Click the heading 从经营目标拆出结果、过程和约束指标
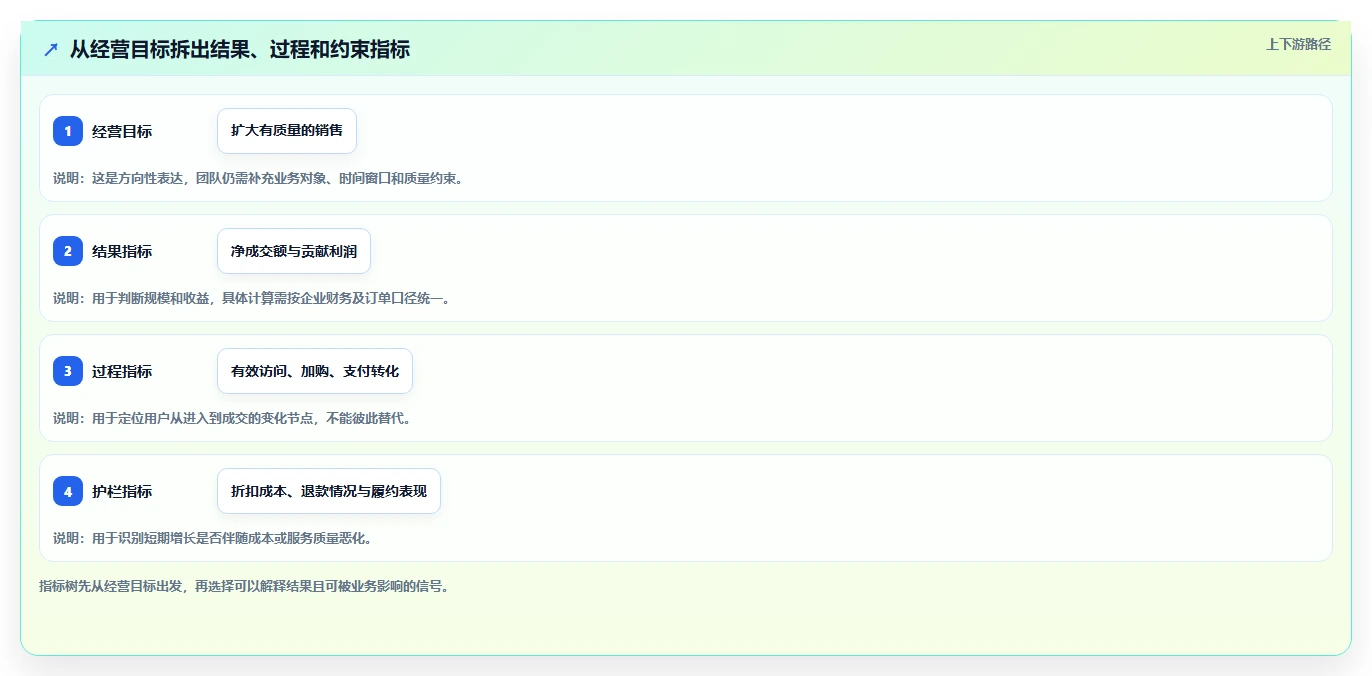This screenshot has width=1372, height=676. tap(240, 49)
